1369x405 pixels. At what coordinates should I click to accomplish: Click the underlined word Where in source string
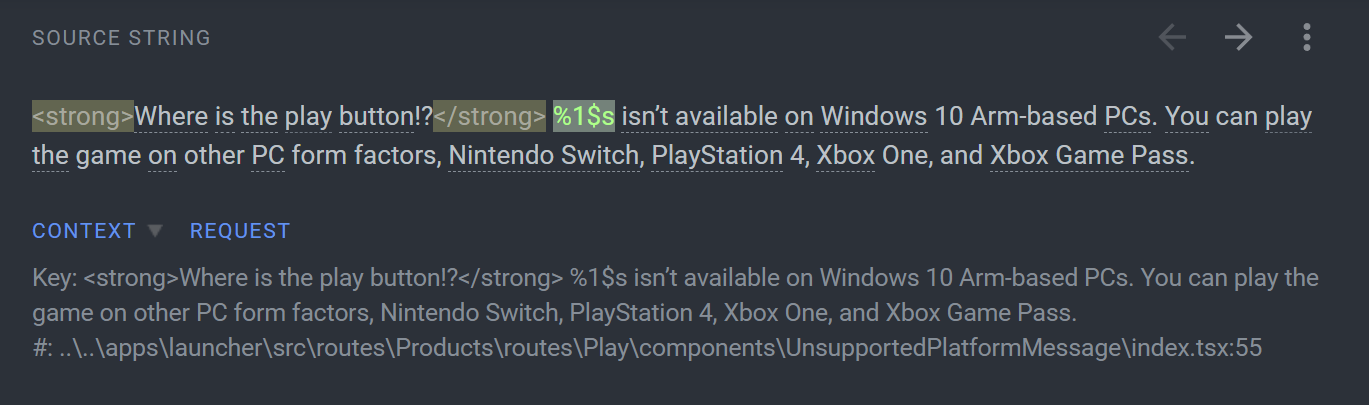pos(171,117)
